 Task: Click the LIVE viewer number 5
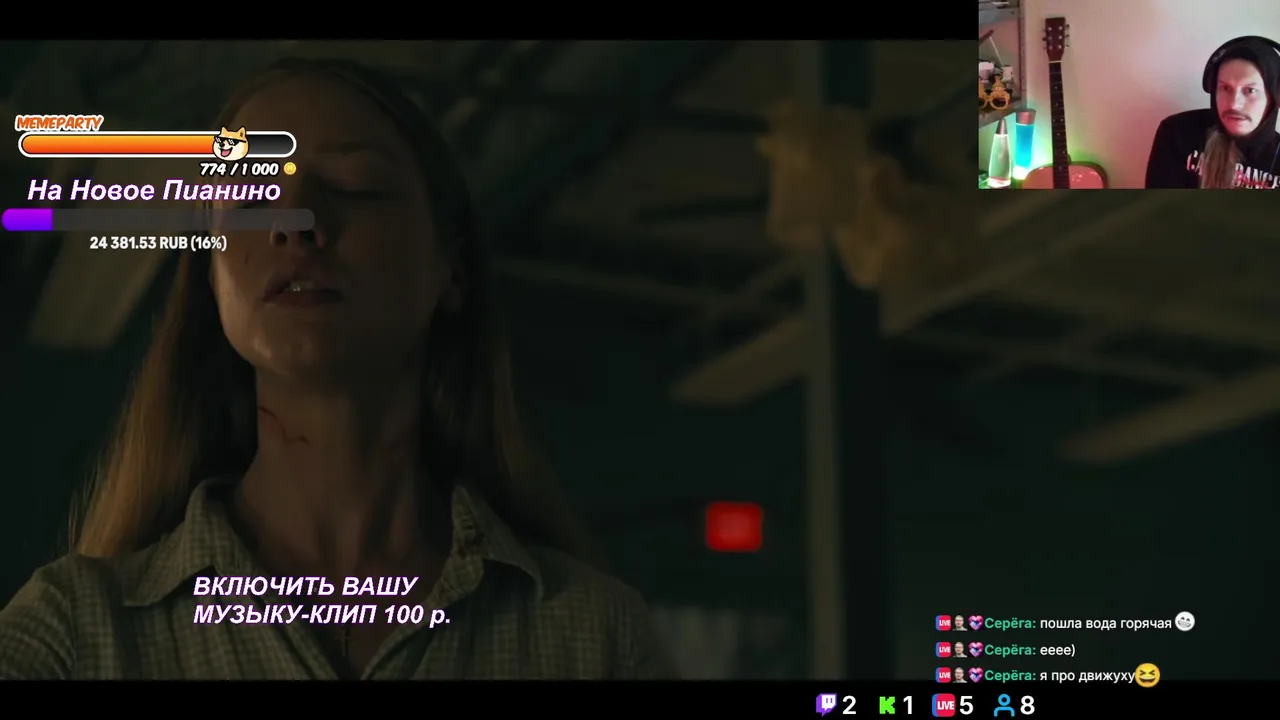[x=966, y=706]
